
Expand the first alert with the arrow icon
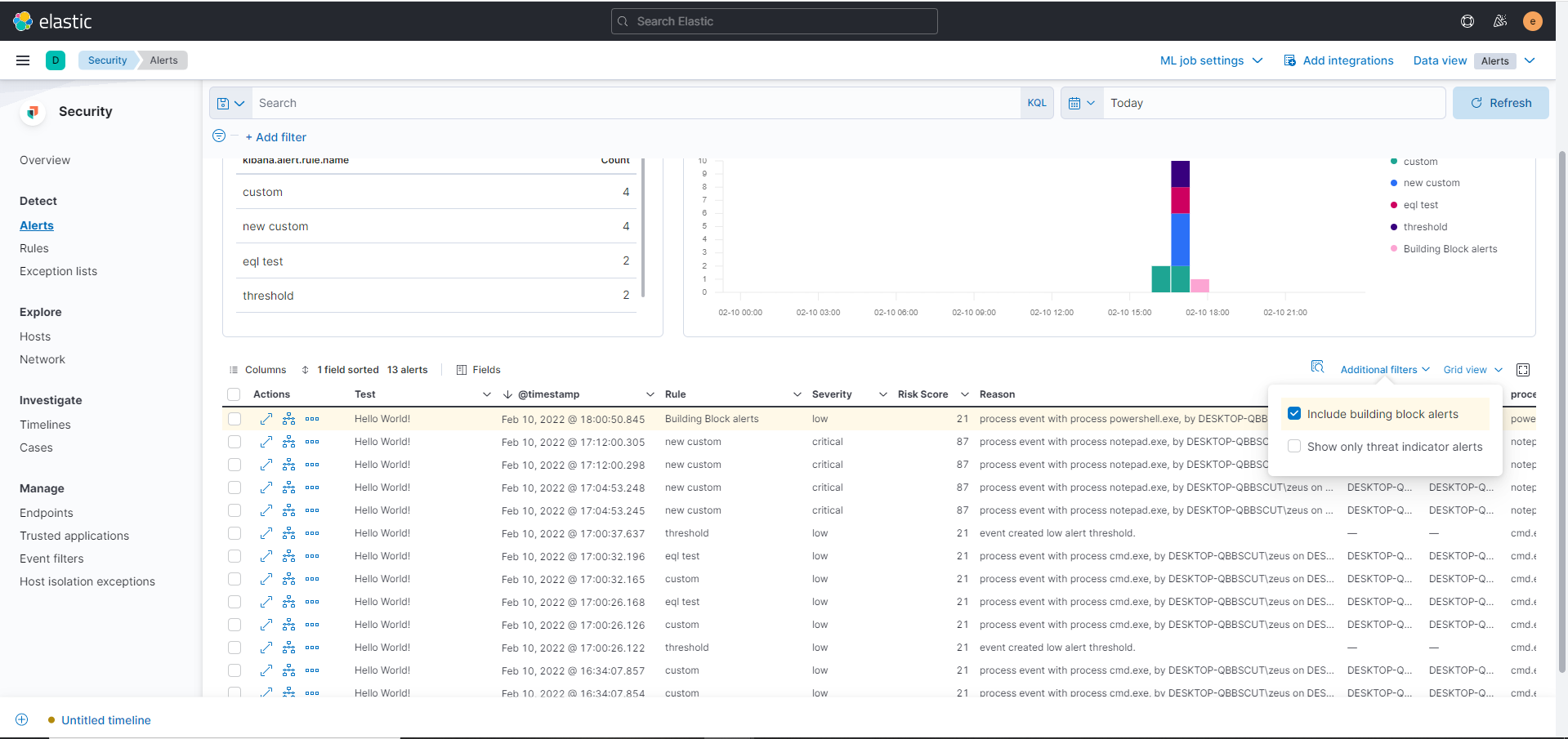coord(265,418)
